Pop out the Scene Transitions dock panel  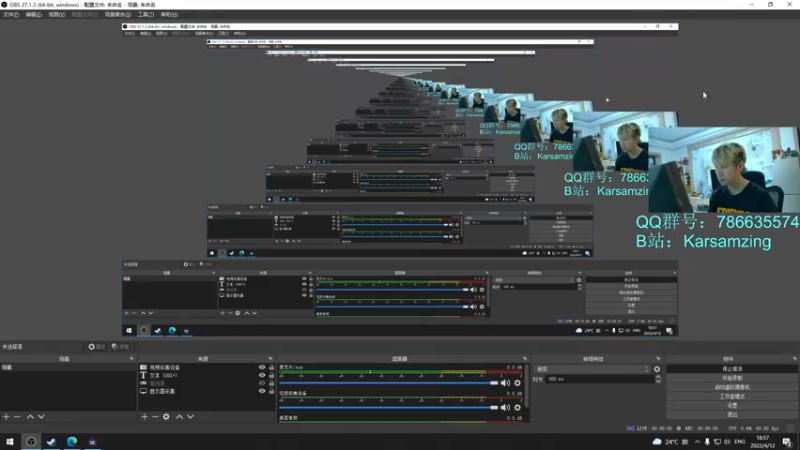[x=658, y=359]
